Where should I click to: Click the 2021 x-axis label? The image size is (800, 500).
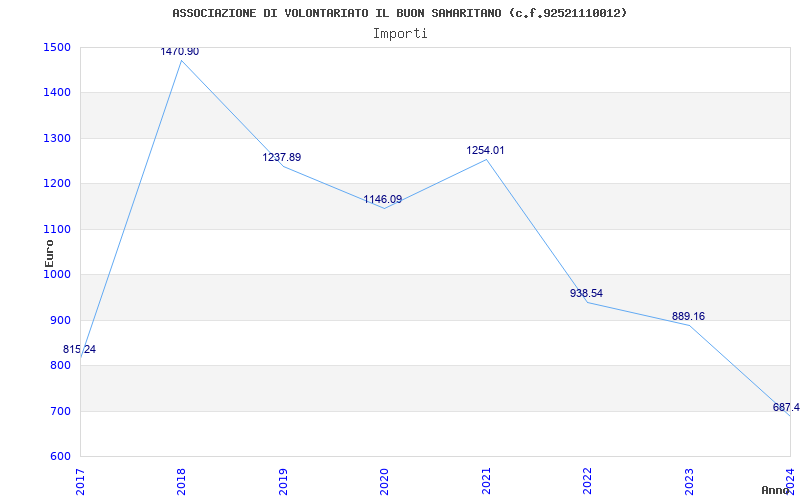[486, 482]
